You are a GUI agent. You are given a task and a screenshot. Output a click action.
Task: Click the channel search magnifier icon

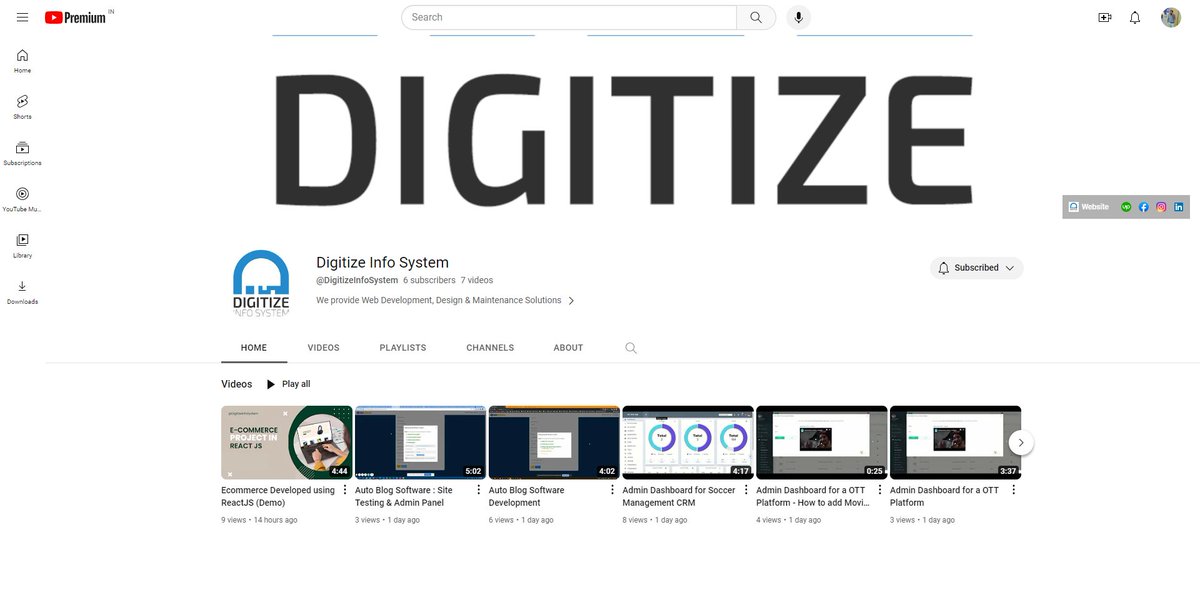point(631,348)
